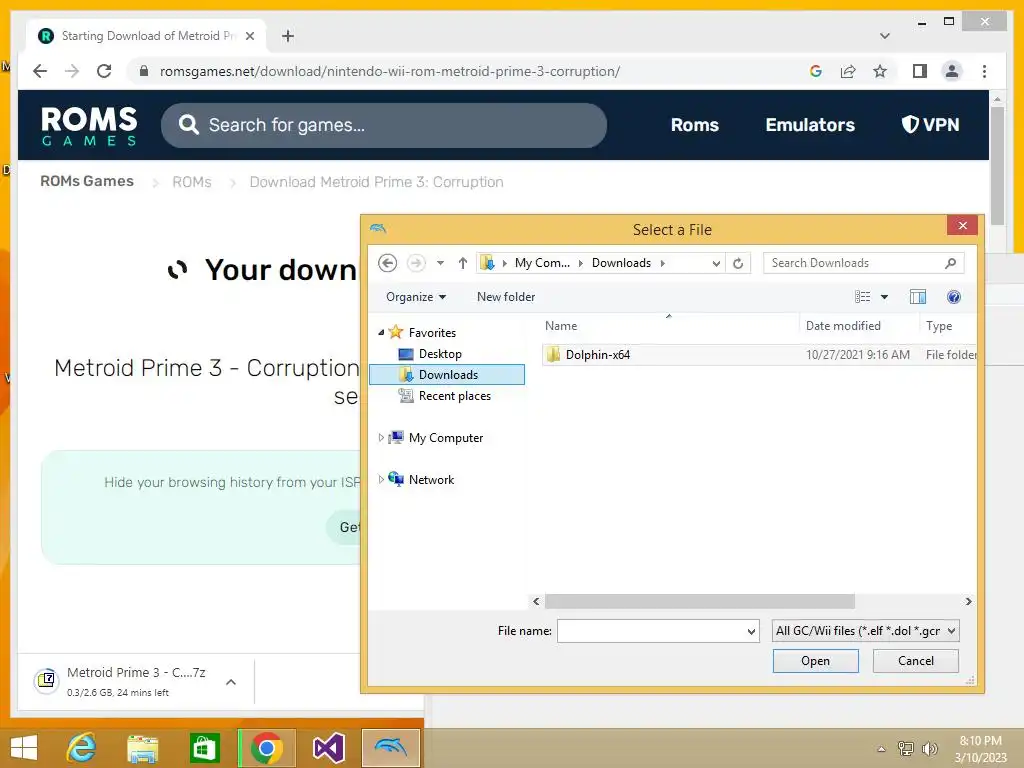This screenshot has width=1024, height=768.
Task: Open the recent locations dropdown arrow
Action: pyautogui.click(x=440, y=263)
